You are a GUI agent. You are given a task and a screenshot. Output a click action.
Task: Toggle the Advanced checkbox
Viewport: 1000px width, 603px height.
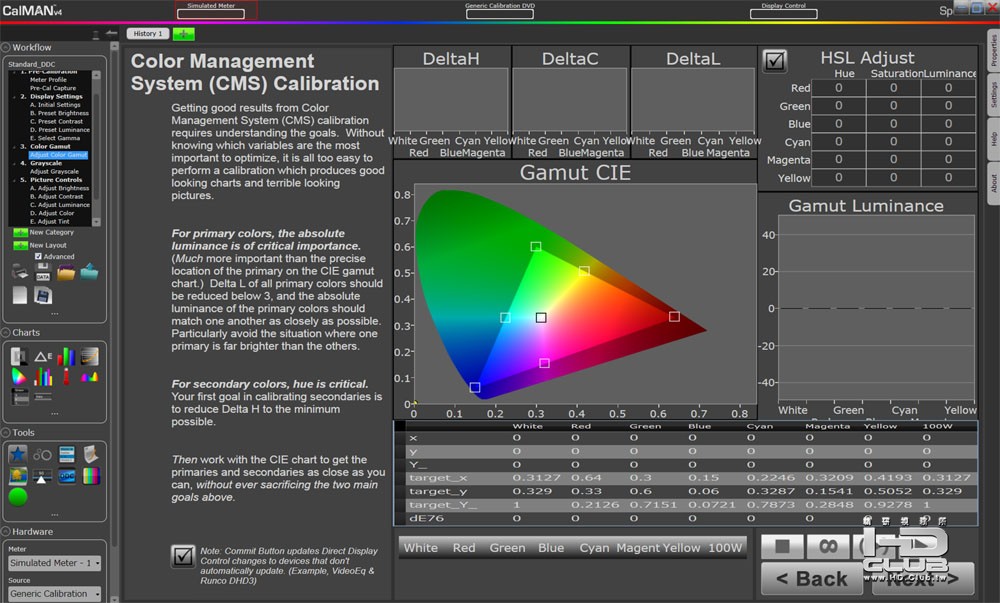tap(39, 256)
